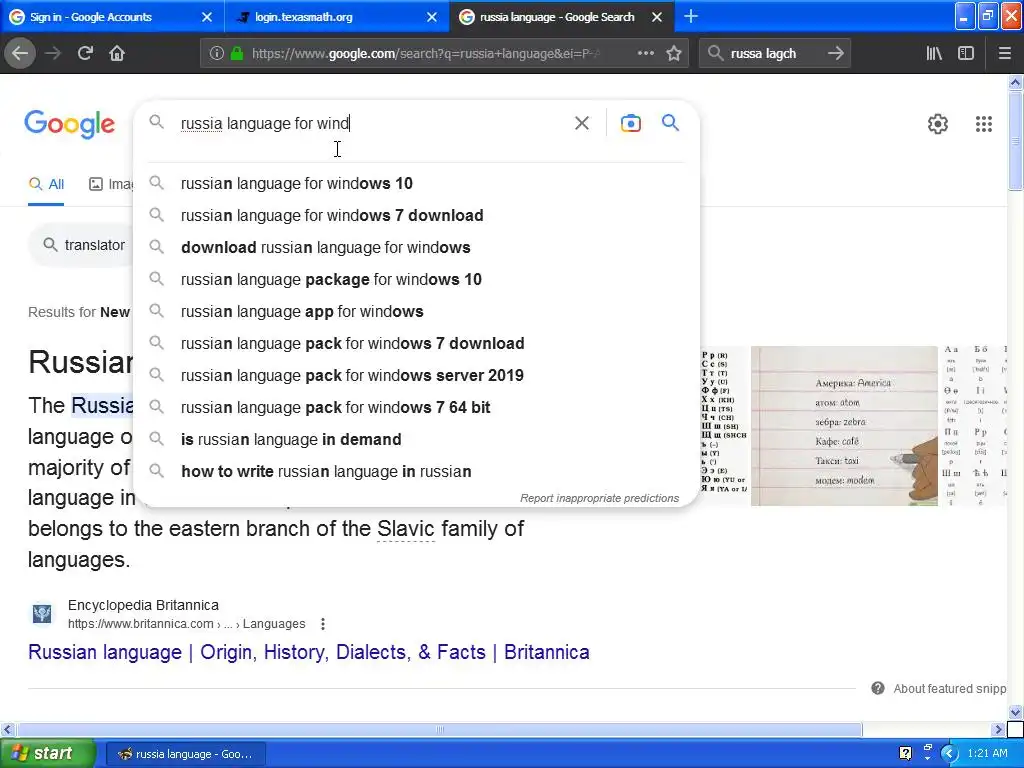1024x768 pixels.
Task: Click the About featured snippets link
Action: [x=950, y=688]
